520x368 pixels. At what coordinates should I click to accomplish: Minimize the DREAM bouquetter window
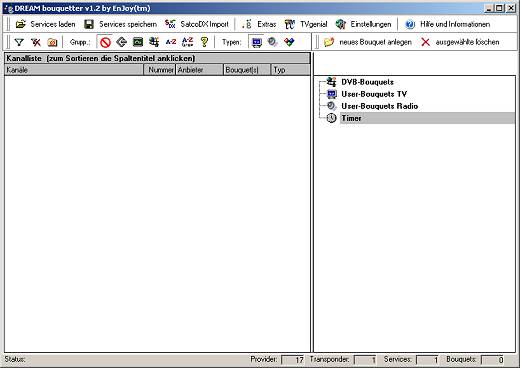click(x=489, y=8)
